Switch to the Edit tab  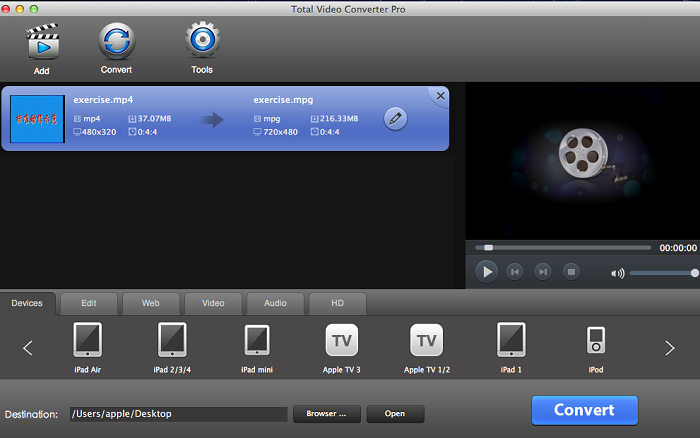pos(89,303)
